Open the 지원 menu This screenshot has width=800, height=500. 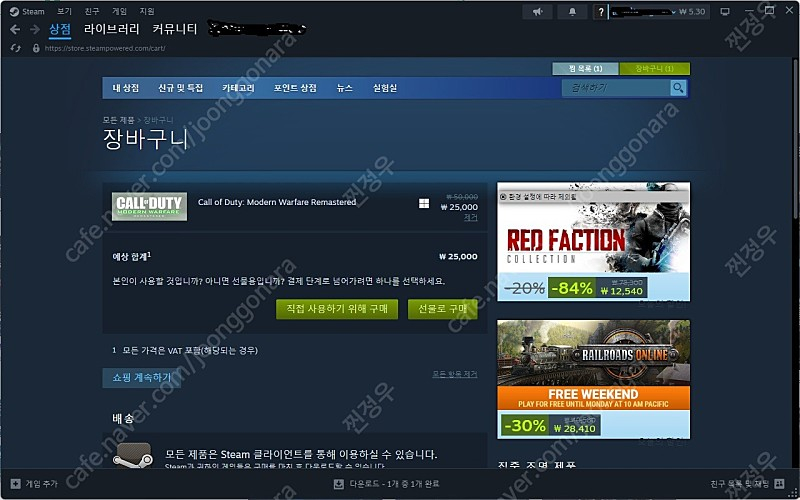coord(147,11)
